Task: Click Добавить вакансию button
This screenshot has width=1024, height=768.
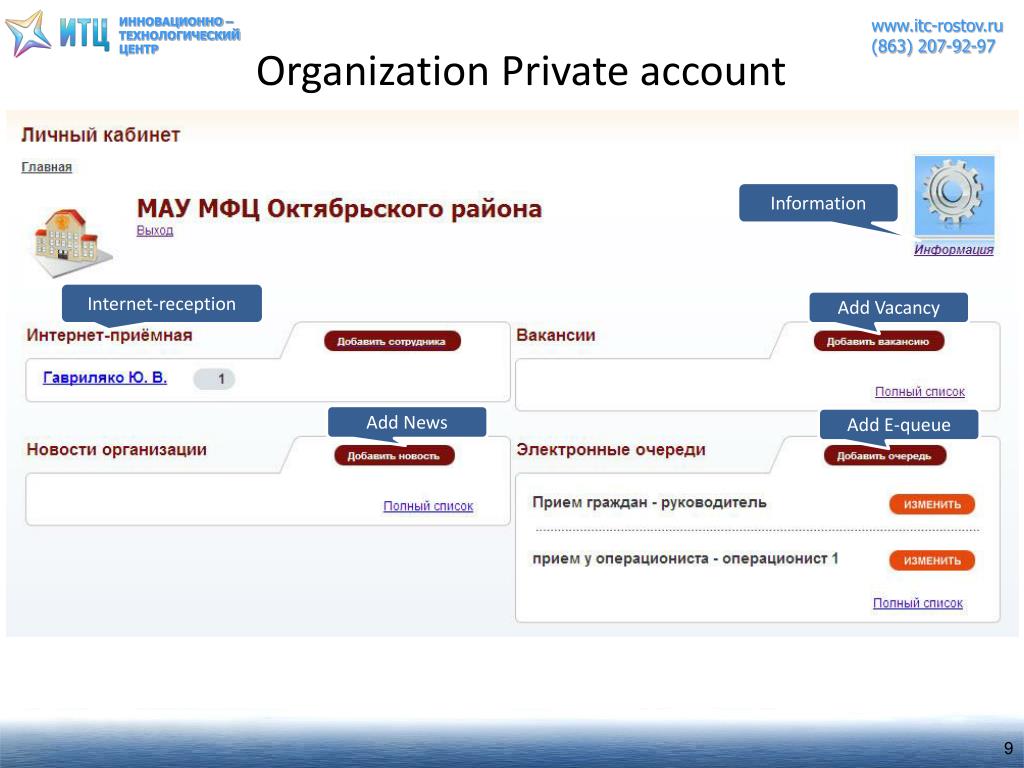Action: tap(878, 341)
